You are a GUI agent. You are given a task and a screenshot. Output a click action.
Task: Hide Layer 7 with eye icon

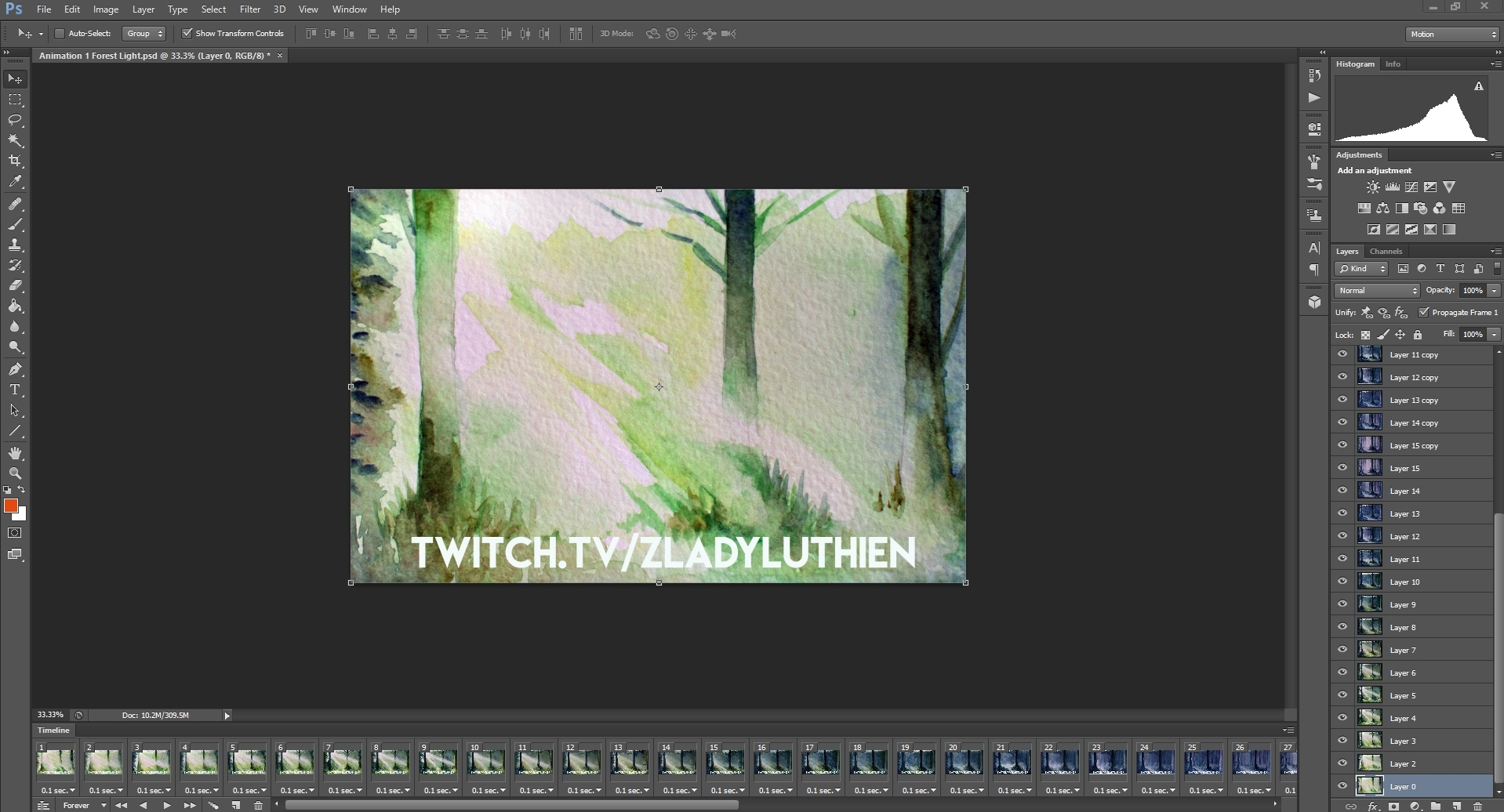(x=1342, y=651)
